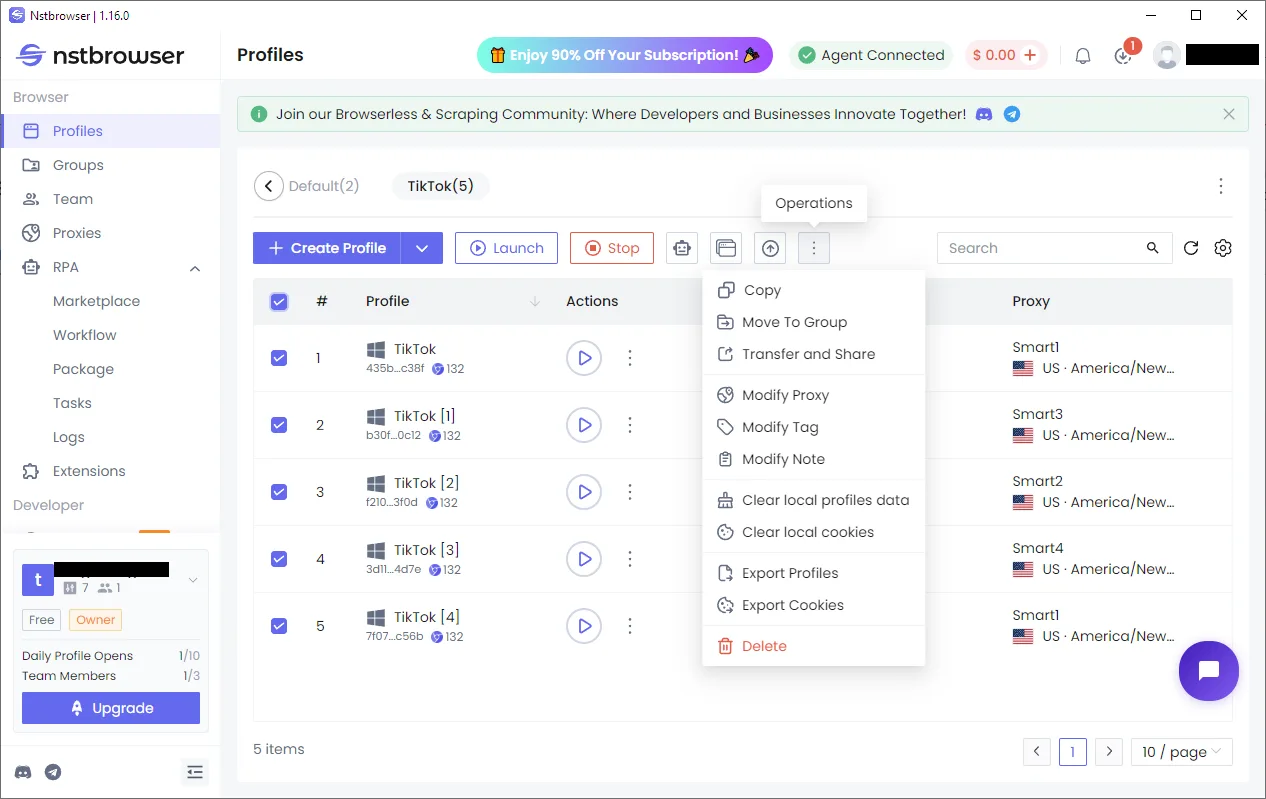Select Delete in the Operations menu
The image size is (1266, 799).
[x=813, y=646]
